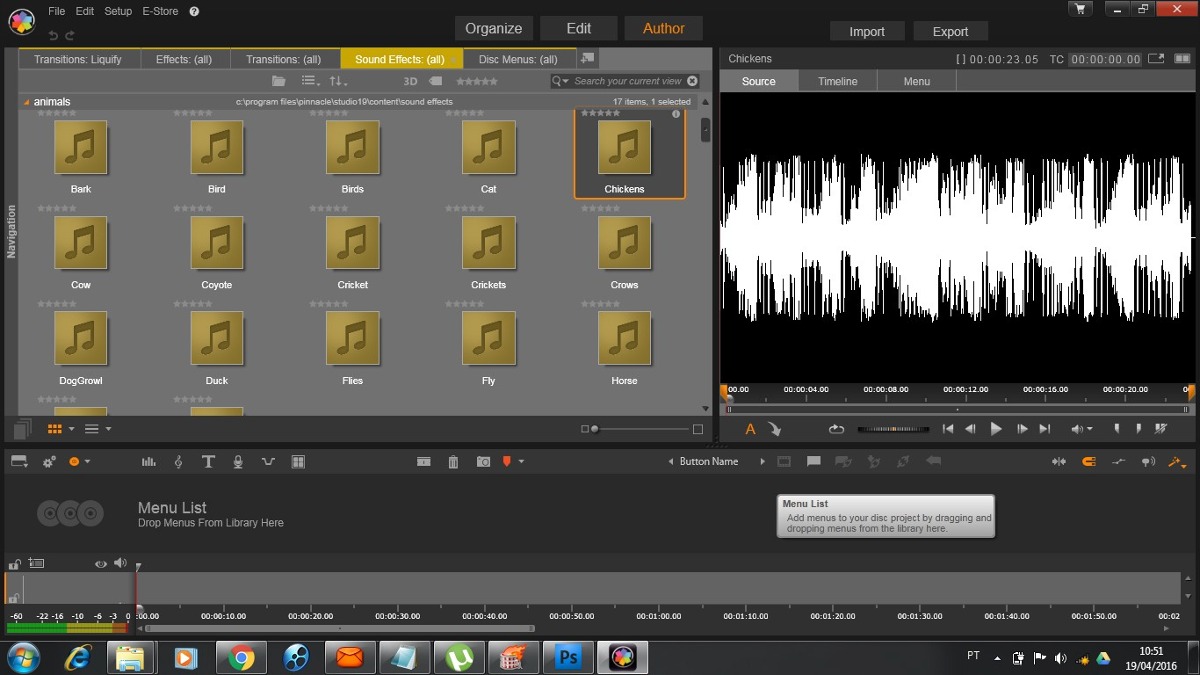Toggle magnetic snapping icon

[x=1089, y=461]
